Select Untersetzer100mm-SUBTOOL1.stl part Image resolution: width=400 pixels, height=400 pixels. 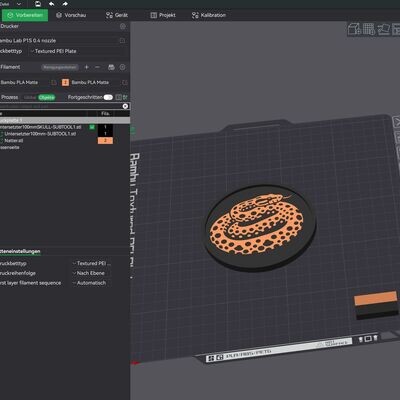[x=40, y=134]
